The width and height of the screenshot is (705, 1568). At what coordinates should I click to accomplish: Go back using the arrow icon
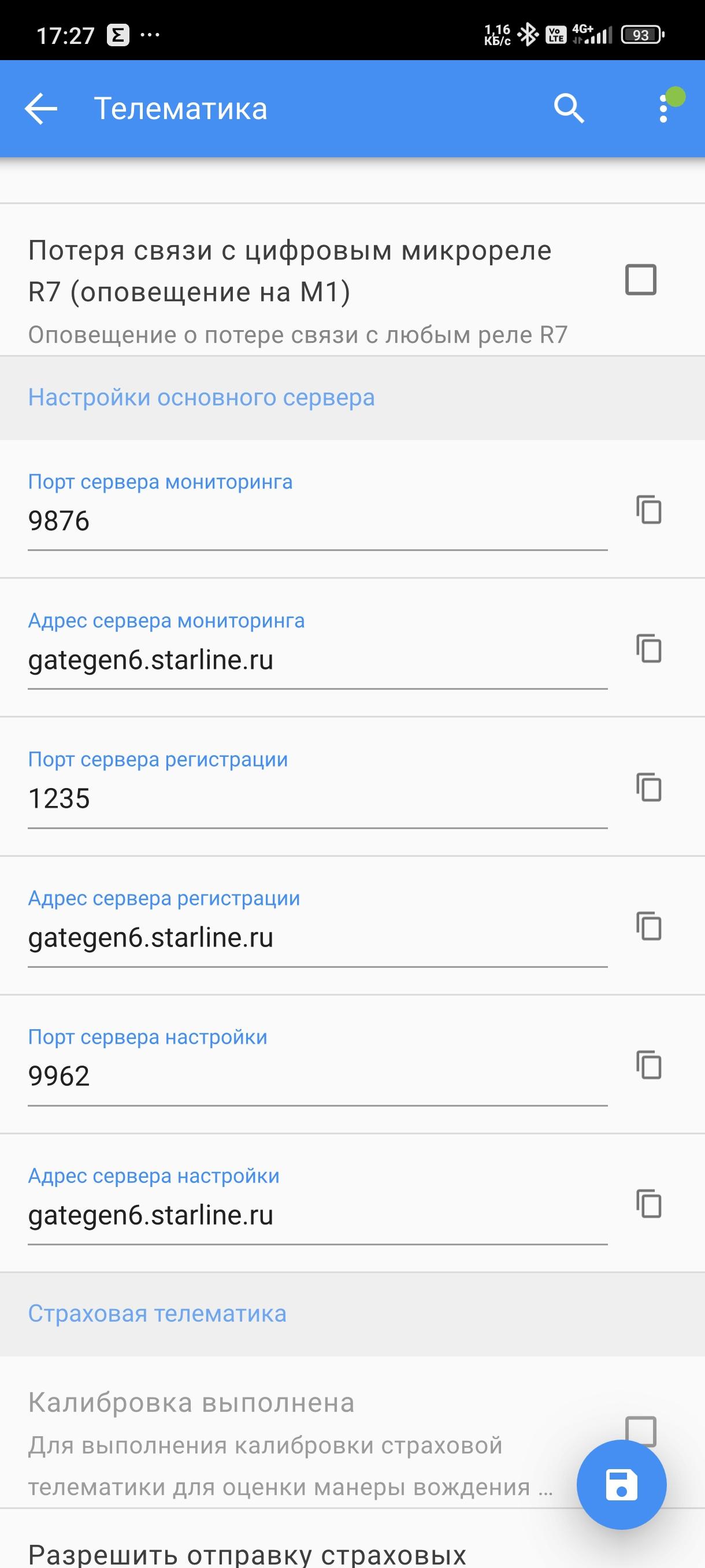41,109
